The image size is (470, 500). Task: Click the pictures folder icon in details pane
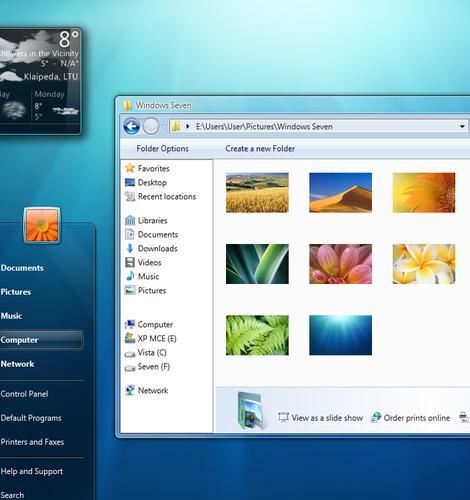click(250, 410)
